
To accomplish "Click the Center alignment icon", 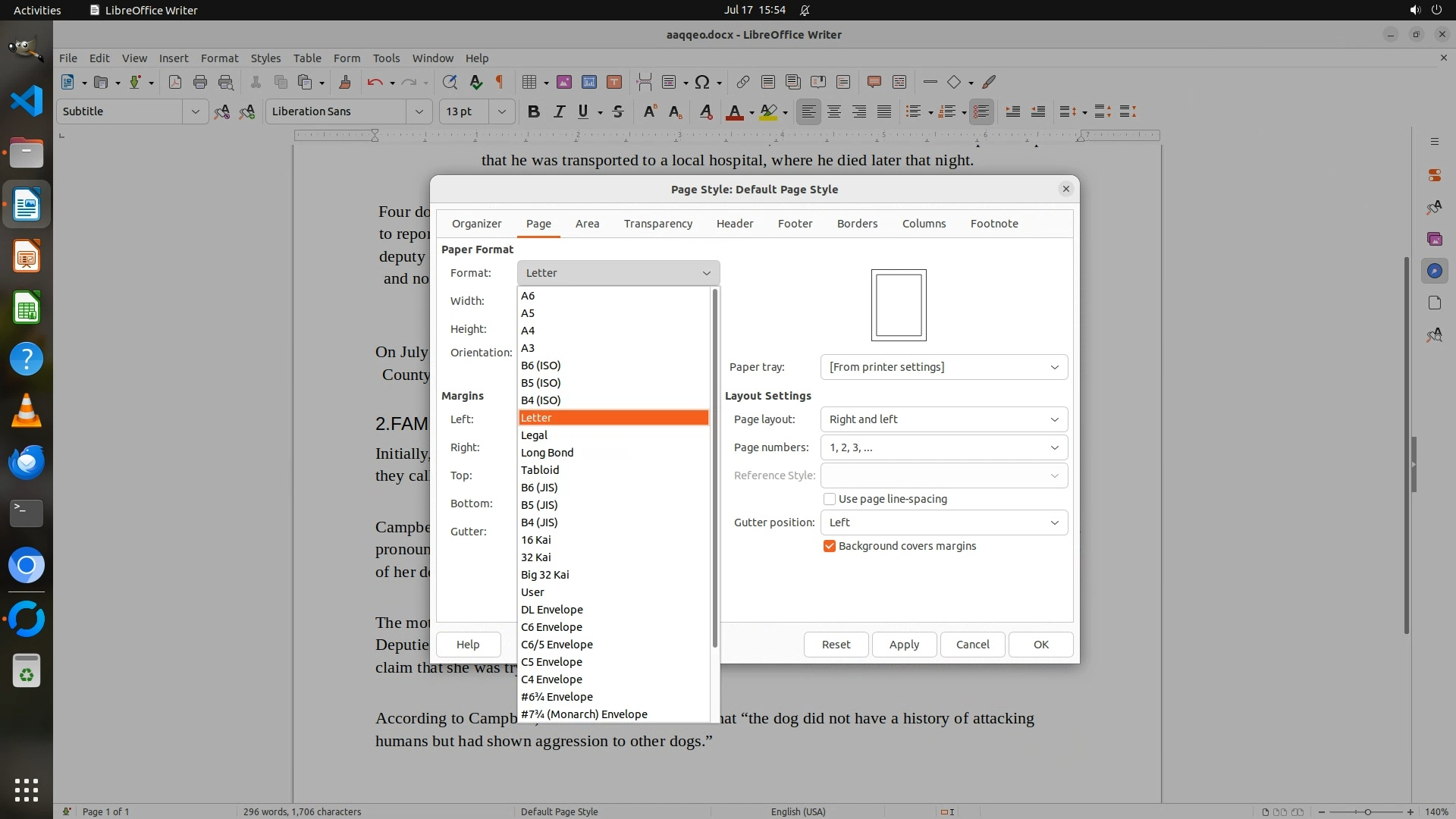I will coord(834,111).
